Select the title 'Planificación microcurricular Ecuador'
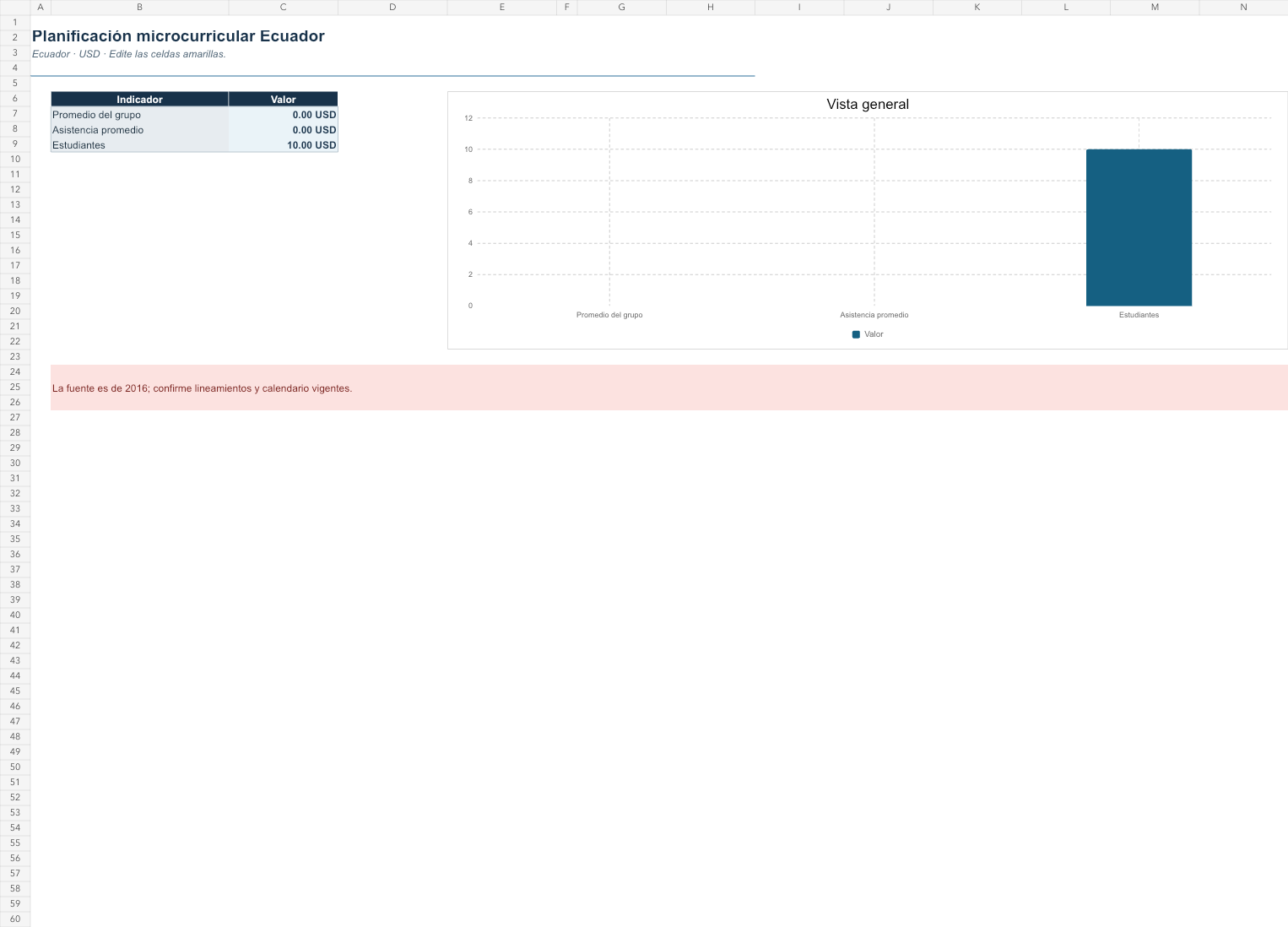 (x=178, y=36)
